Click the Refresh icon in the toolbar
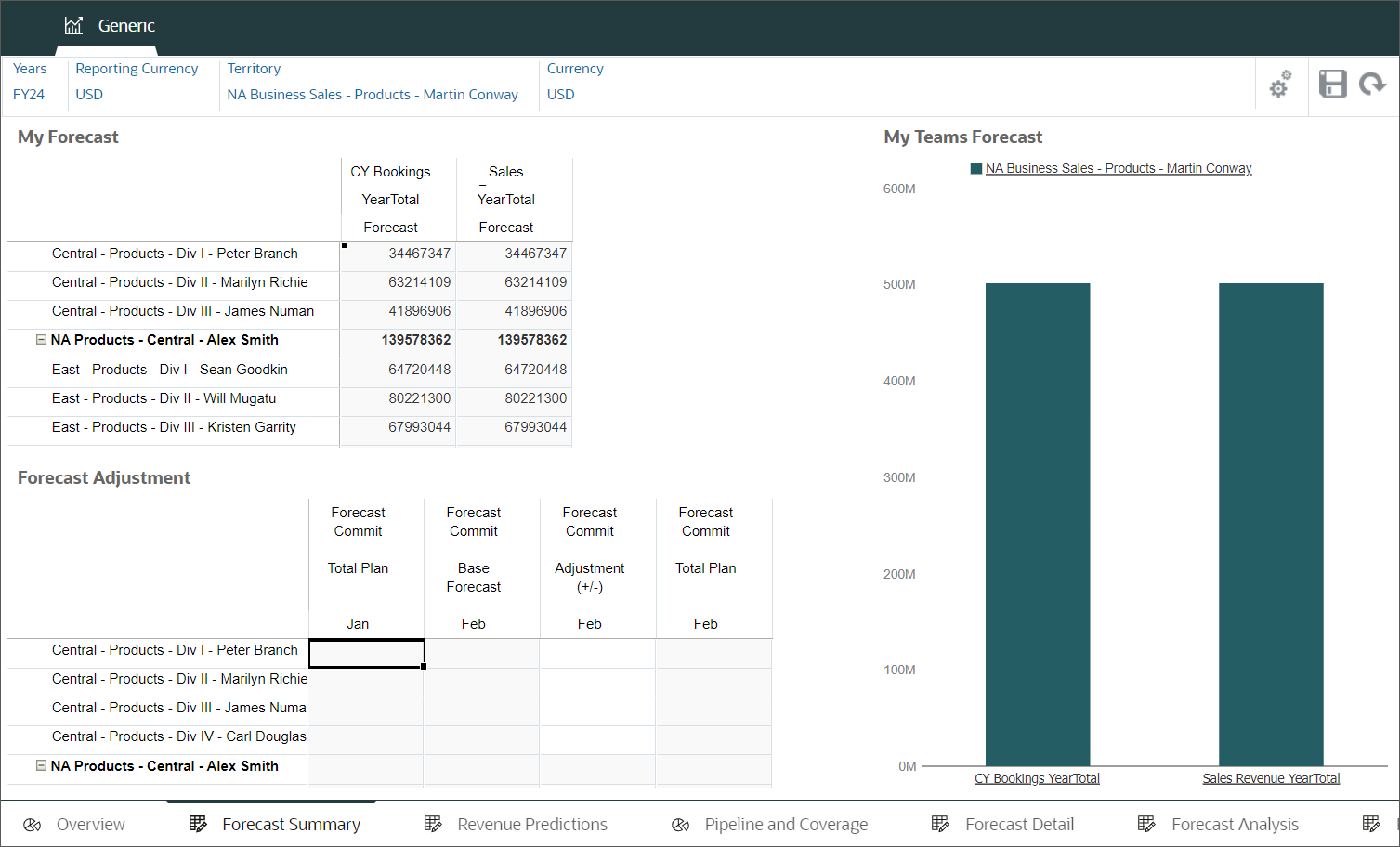 pyautogui.click(x=1373, y=84)
